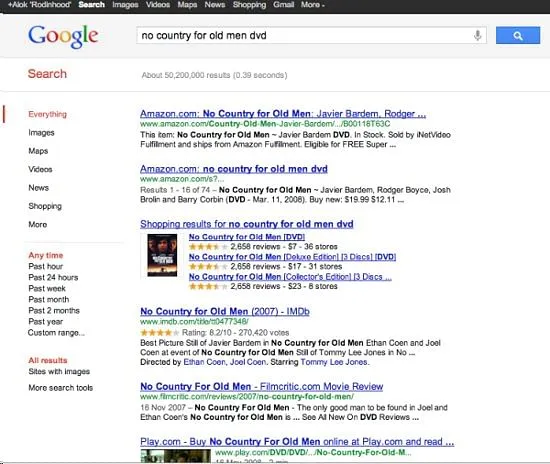Open the Play.com Buy No Country result
This screenshot has width=550, height=464.
click(297, 442)
